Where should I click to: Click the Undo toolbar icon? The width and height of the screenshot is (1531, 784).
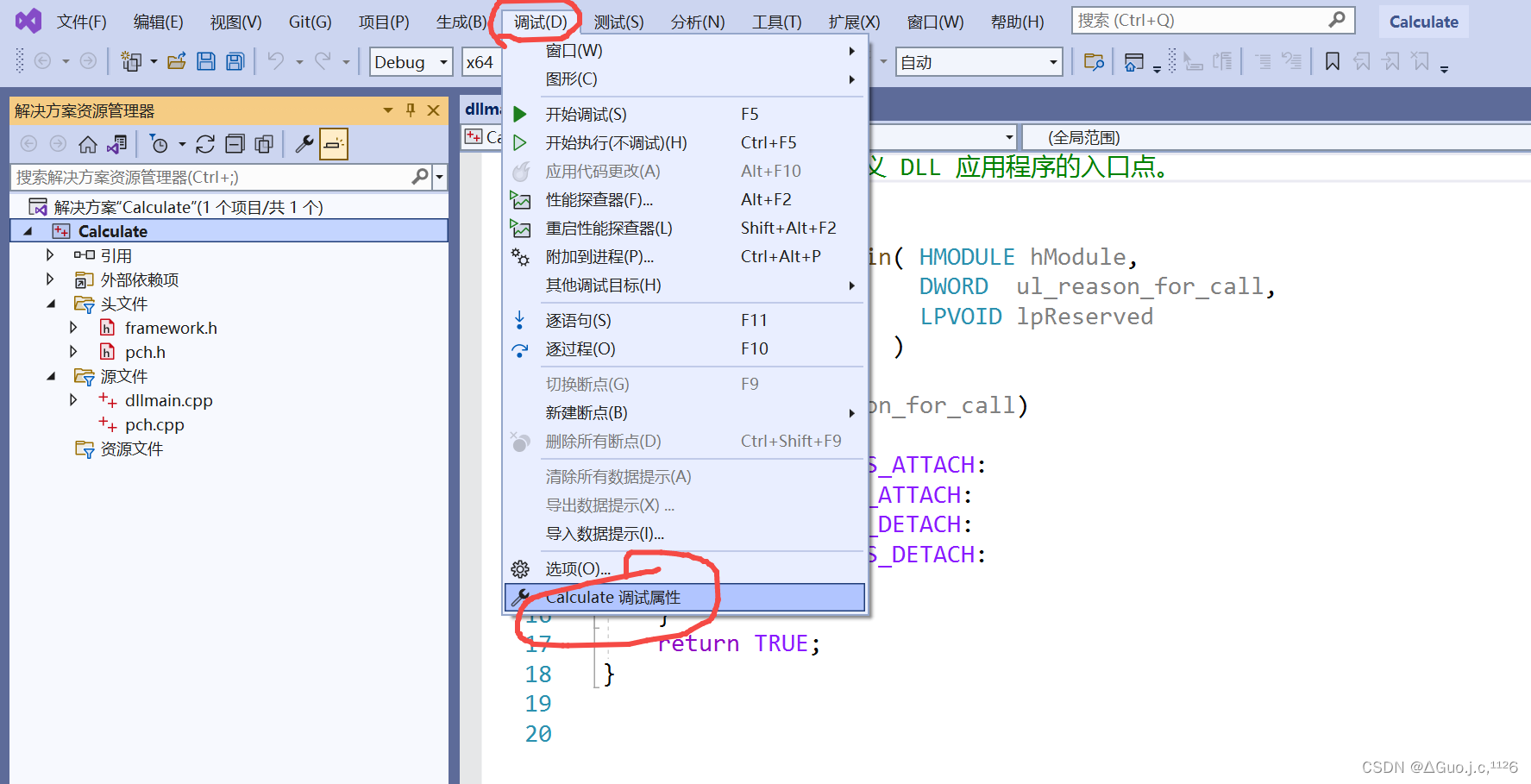276,61
